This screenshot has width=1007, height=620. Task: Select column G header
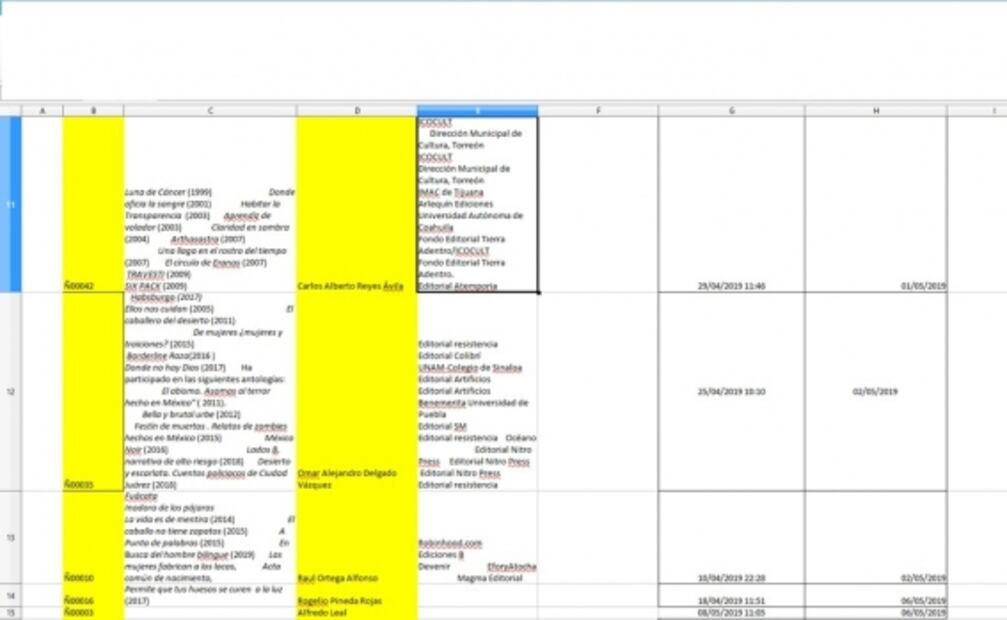point(731,111)
